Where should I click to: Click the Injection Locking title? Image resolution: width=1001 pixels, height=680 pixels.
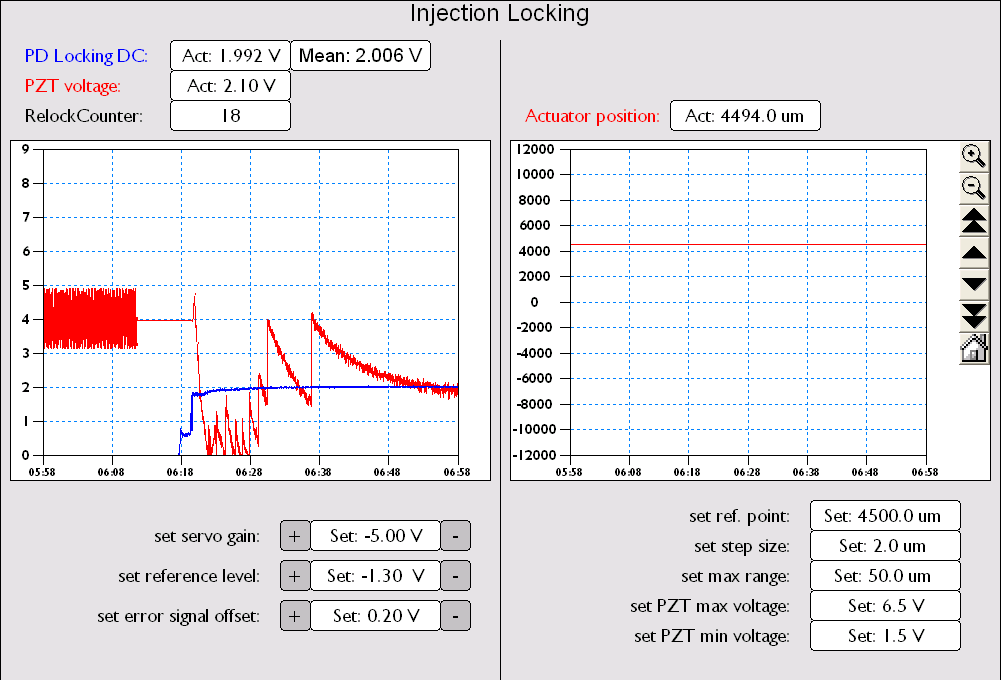[x=499, y=13]
